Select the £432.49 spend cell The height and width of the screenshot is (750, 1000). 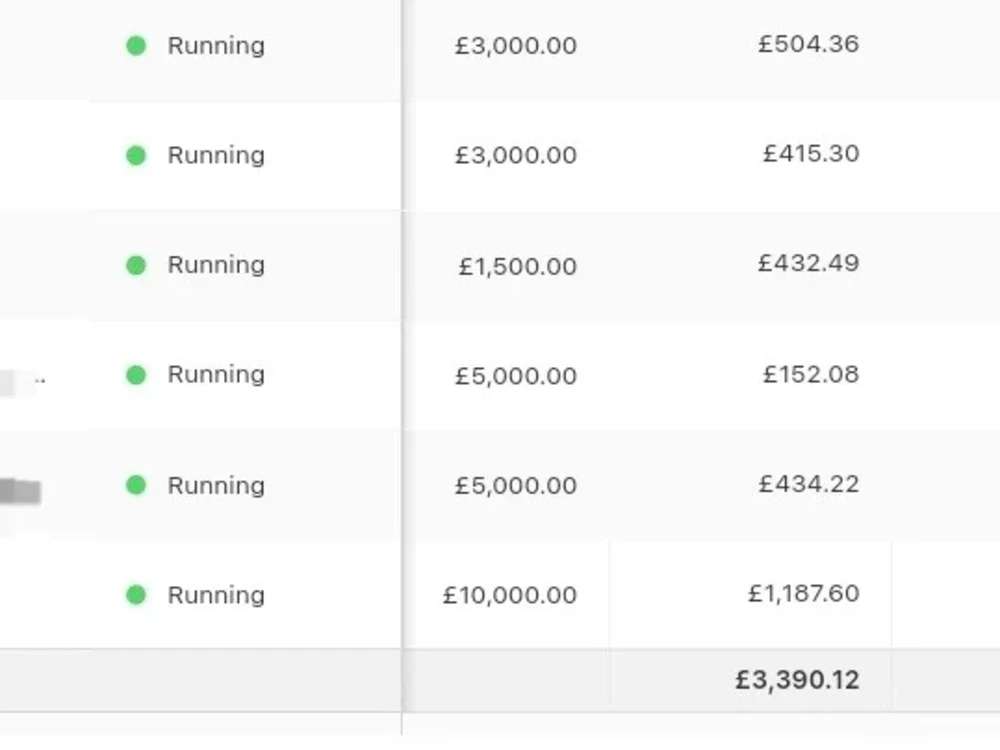point(809,263)
